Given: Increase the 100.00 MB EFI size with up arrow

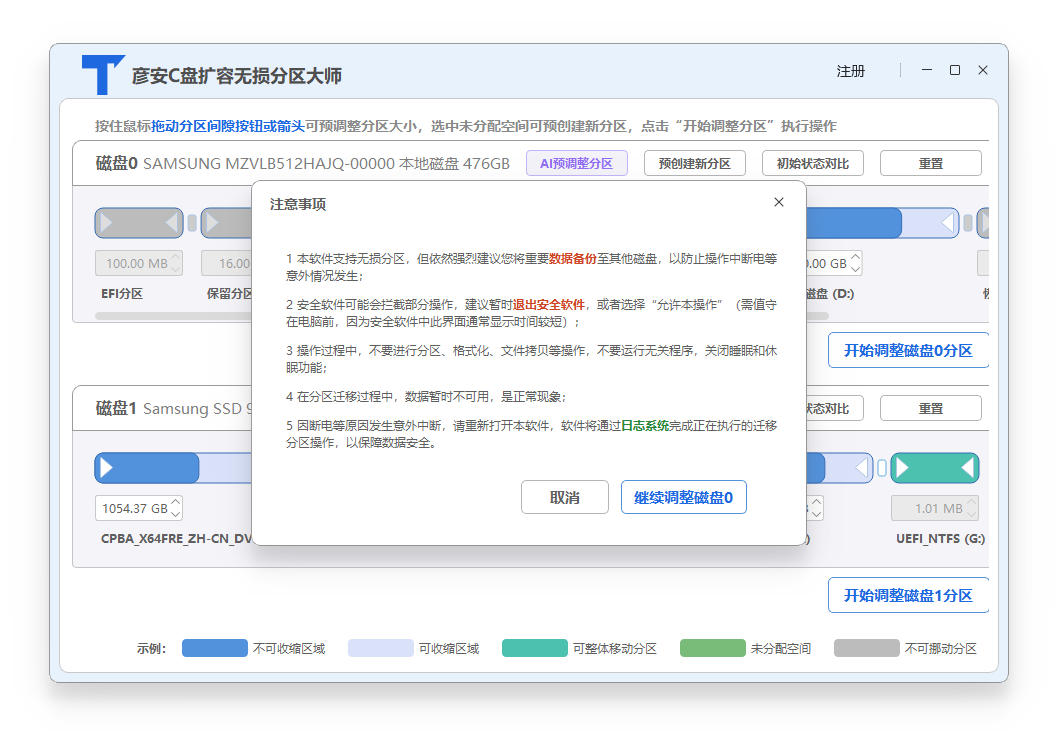Looking at the screenshot, I should pyautogui.click(x=176, y=257).
